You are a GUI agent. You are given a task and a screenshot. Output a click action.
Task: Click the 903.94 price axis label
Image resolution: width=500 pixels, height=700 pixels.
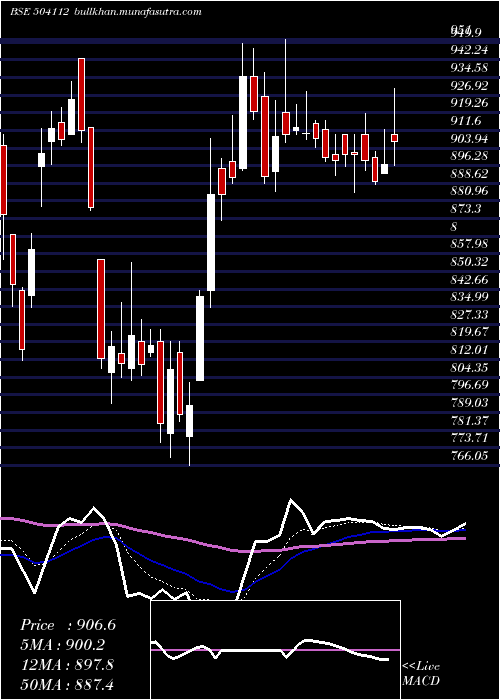tap(469, 138)
